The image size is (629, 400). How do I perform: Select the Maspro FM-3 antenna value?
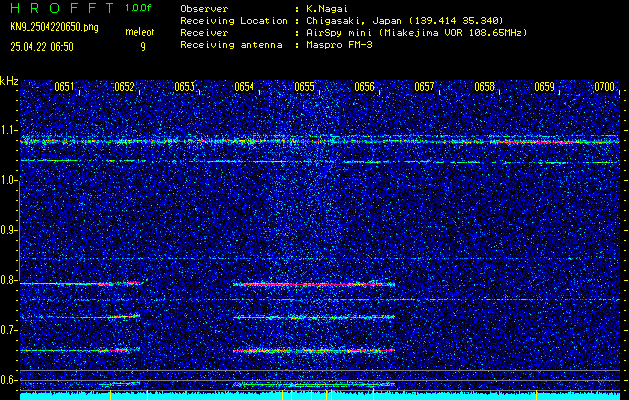pyautogui.click(x=339, y=45)
